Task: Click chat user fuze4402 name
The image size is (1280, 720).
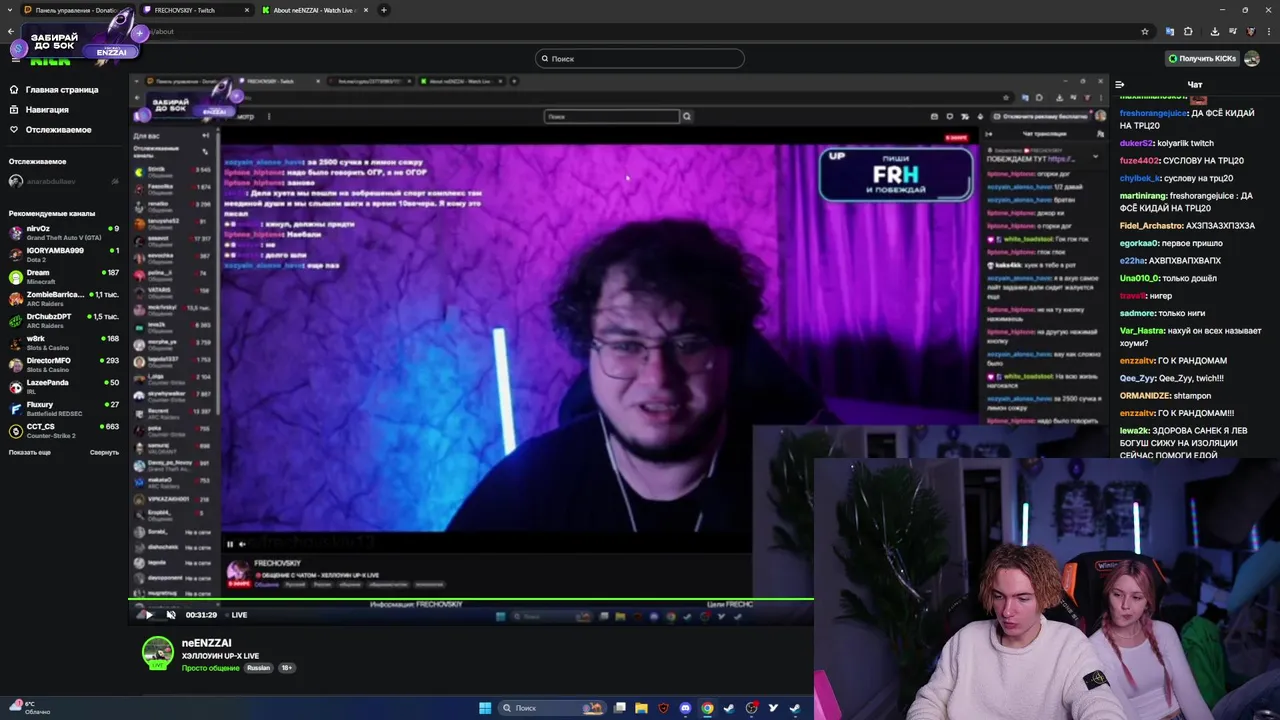Action: coord(1139,161)
